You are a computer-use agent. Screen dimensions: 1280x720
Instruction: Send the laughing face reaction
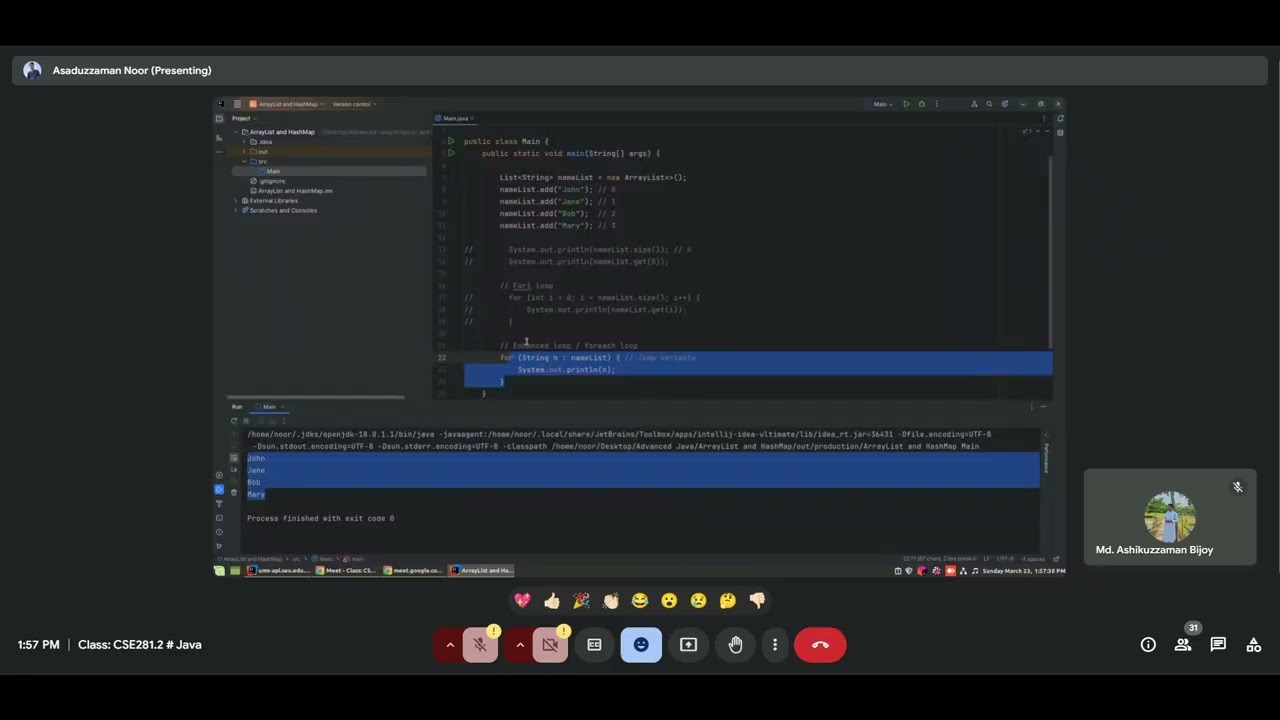(640, 600)
